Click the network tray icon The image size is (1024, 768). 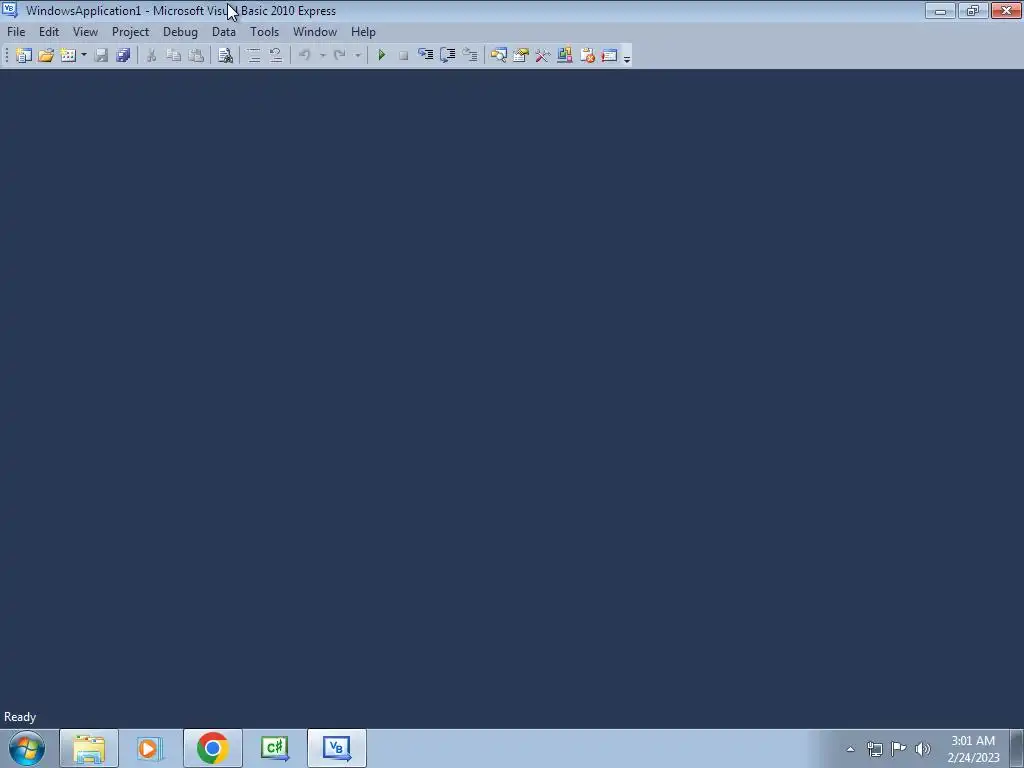[874, 749]
